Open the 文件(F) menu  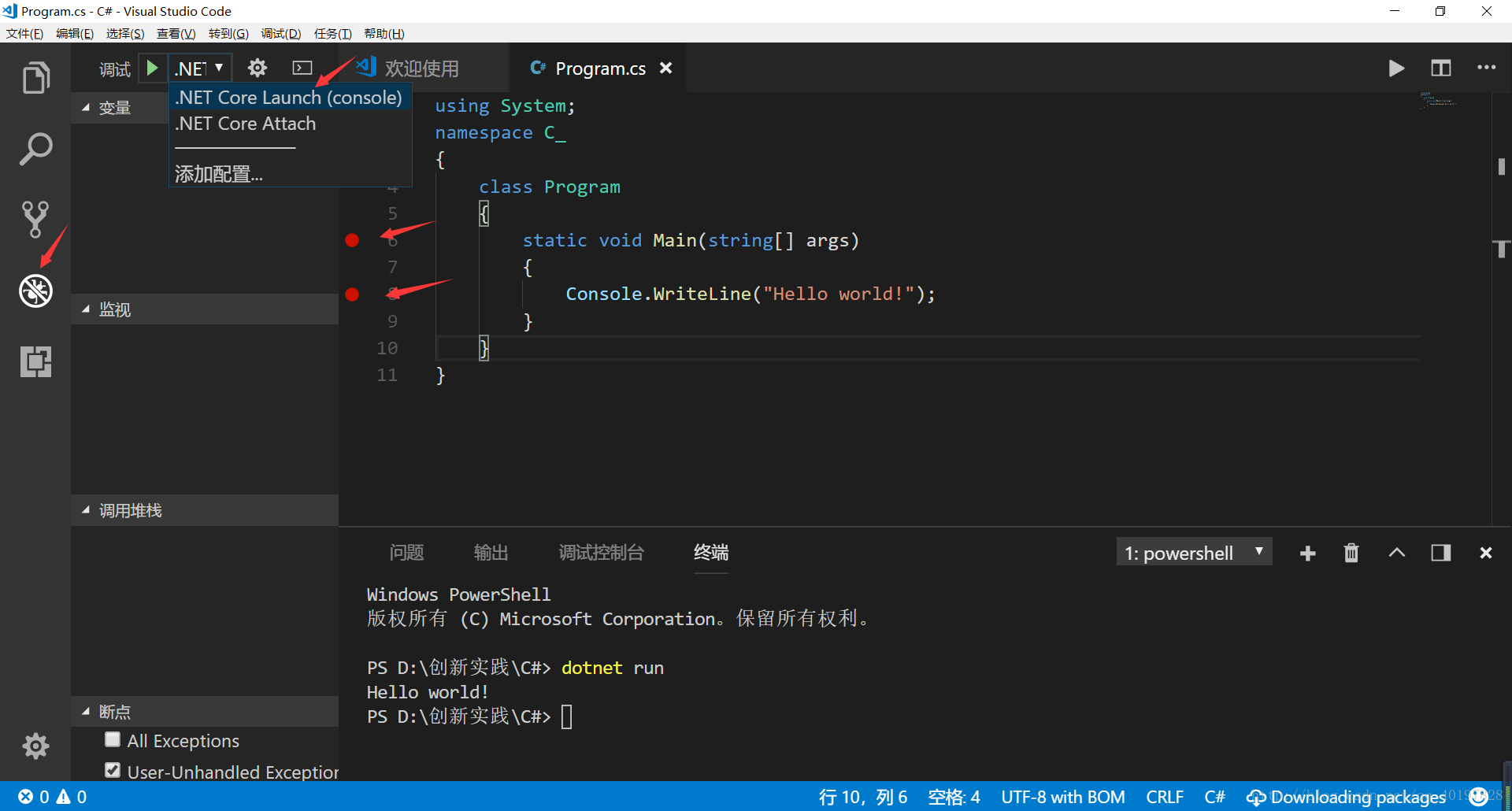[x=24, y=34]
